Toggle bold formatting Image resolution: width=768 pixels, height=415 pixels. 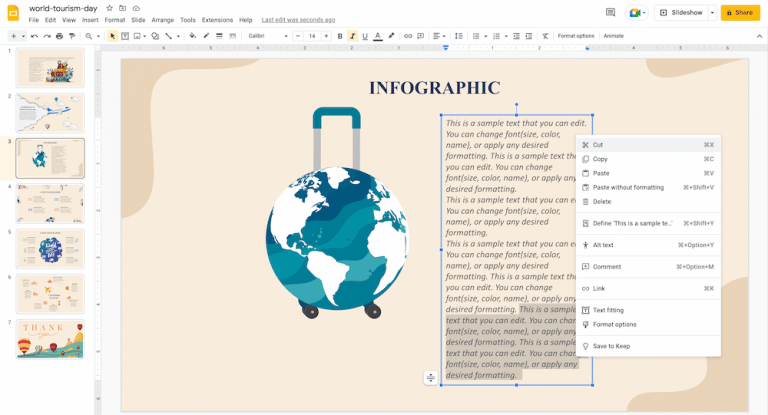coord(340,36)
